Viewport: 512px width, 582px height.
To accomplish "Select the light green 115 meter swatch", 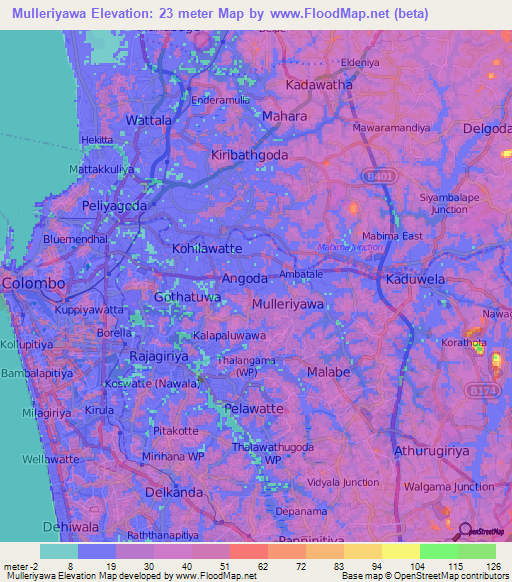I will click(x=477, y=551).
